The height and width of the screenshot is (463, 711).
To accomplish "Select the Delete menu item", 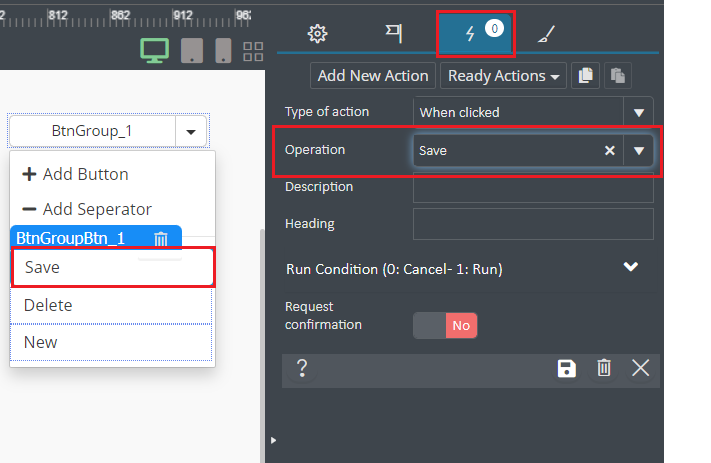I will (111, 305).
